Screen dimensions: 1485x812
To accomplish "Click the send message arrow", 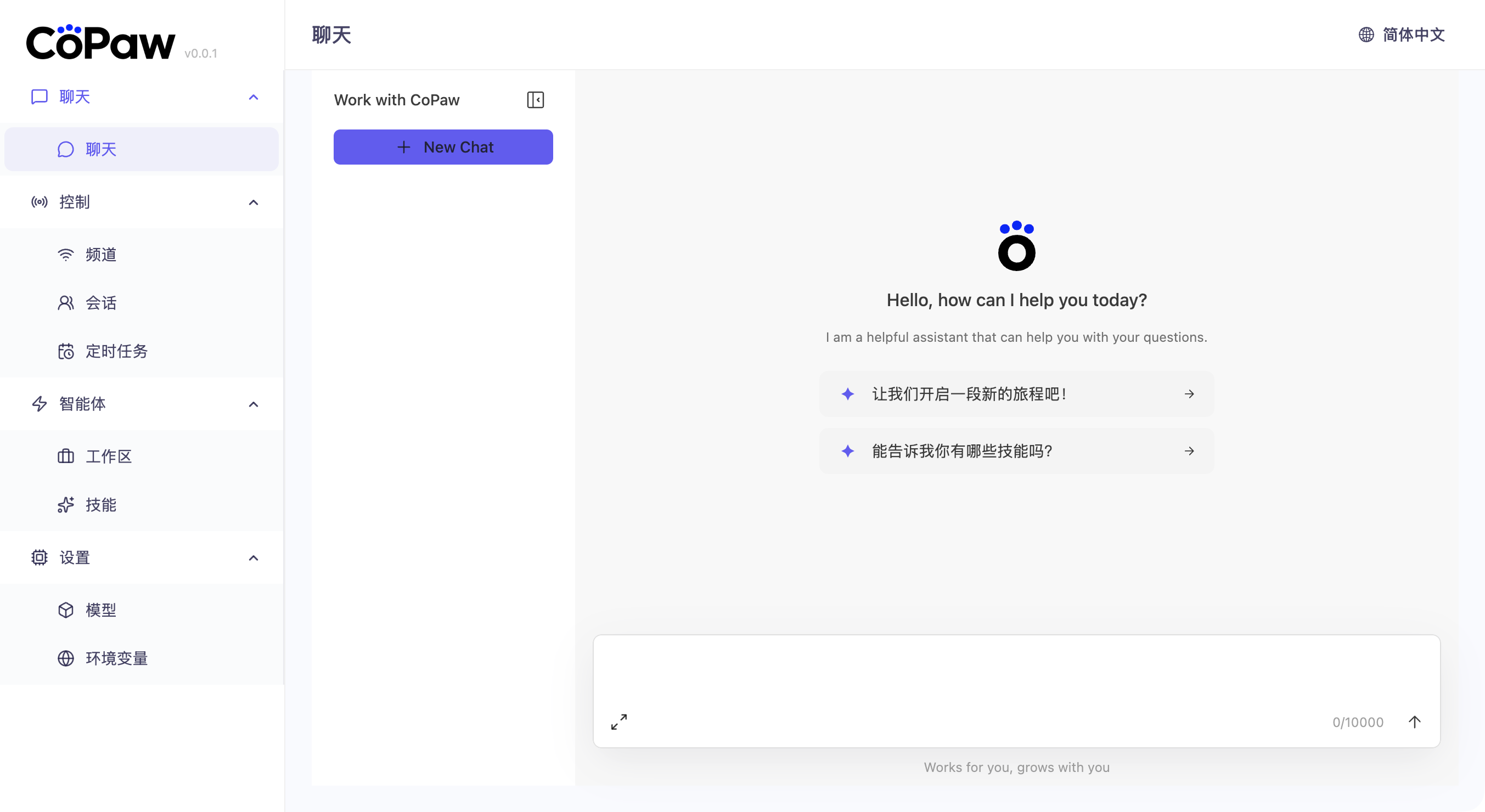I will tap(1415, 721).
